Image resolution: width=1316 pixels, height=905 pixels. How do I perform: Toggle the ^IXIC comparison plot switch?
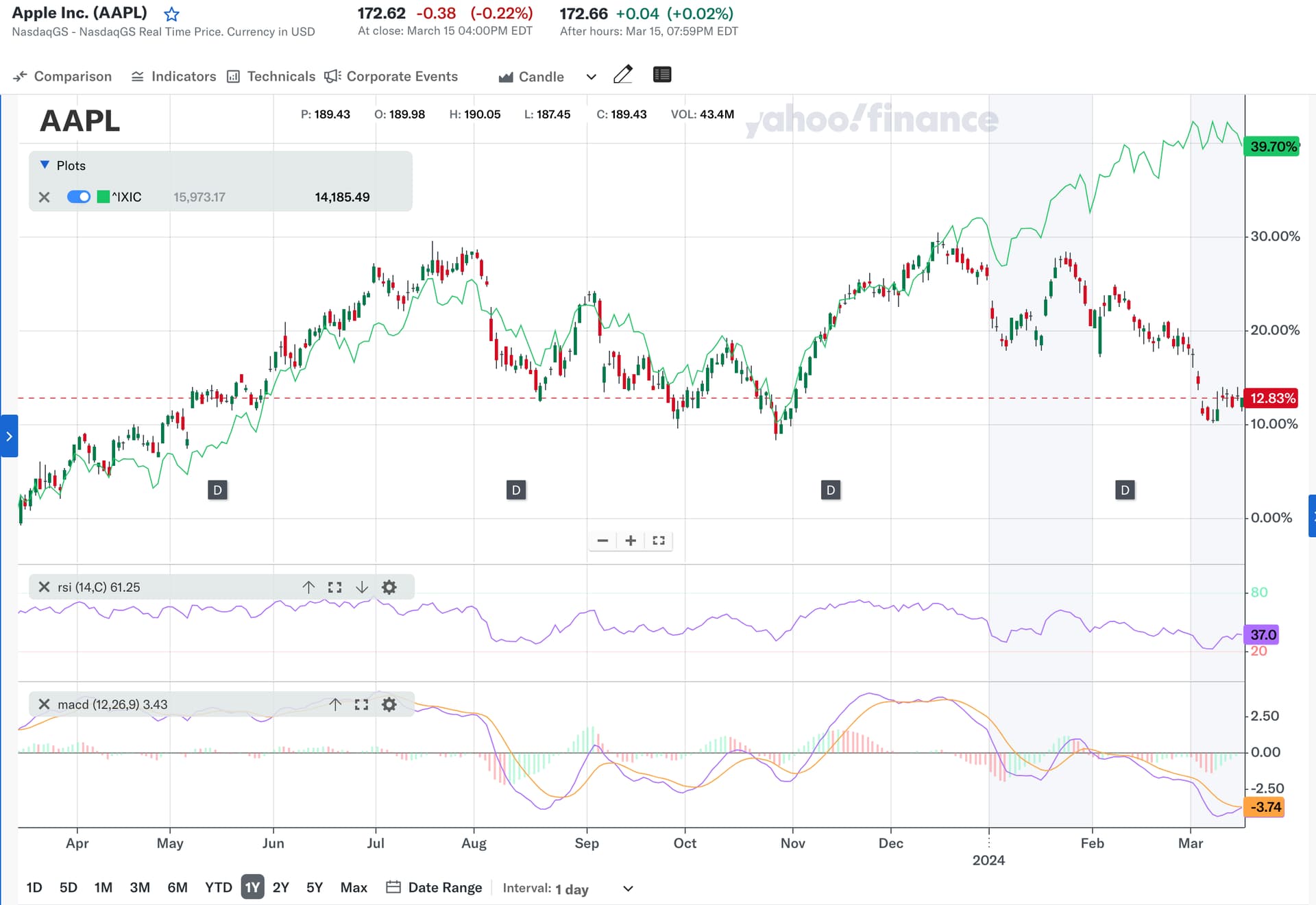coord(79,197)
